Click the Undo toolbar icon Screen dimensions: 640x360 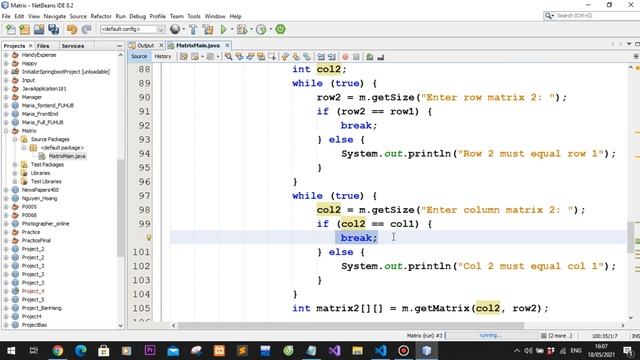coord(72,29)
